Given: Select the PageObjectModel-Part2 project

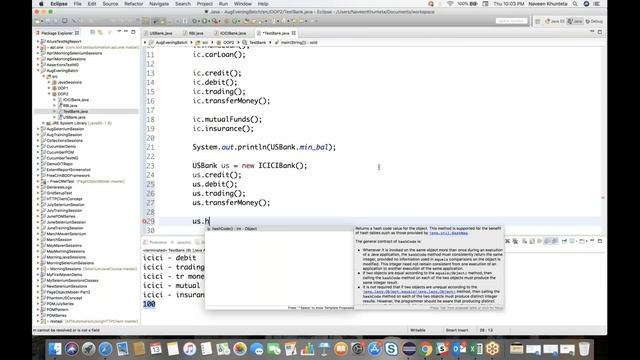Looking at the screenshot, I should click(68, 292).
